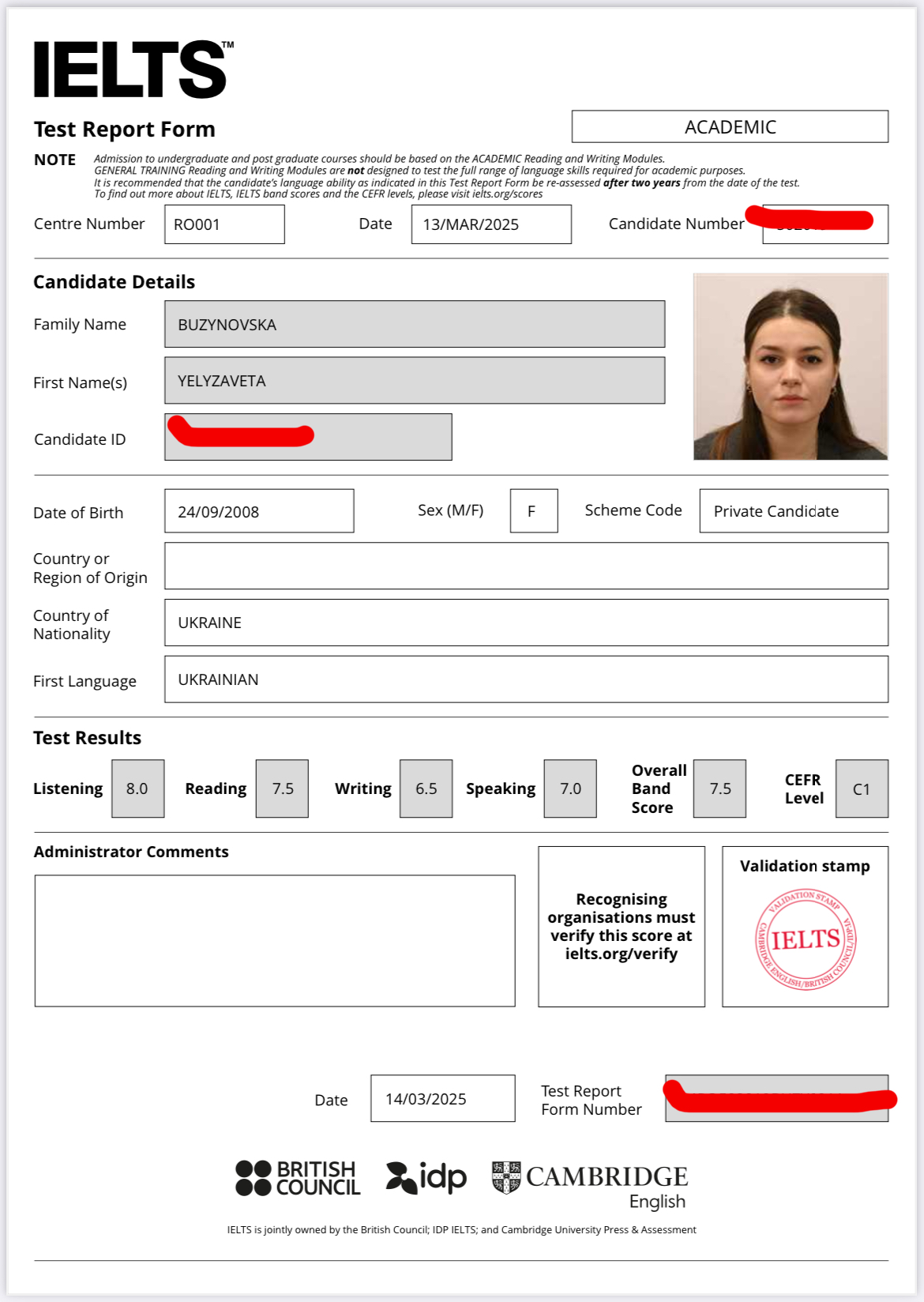Click the British Council logo
The width and height of the screenshot is (924, 1302).
point(298,1178)
